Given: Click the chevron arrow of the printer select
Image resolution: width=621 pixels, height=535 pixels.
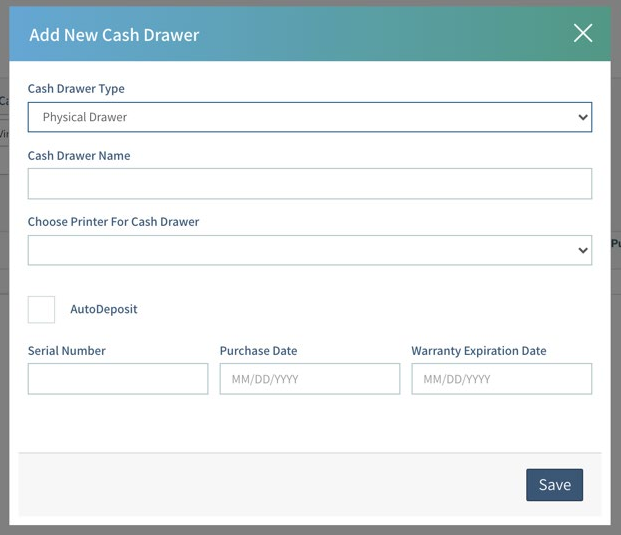Looking at the screenshot, I should pos(583,251).
